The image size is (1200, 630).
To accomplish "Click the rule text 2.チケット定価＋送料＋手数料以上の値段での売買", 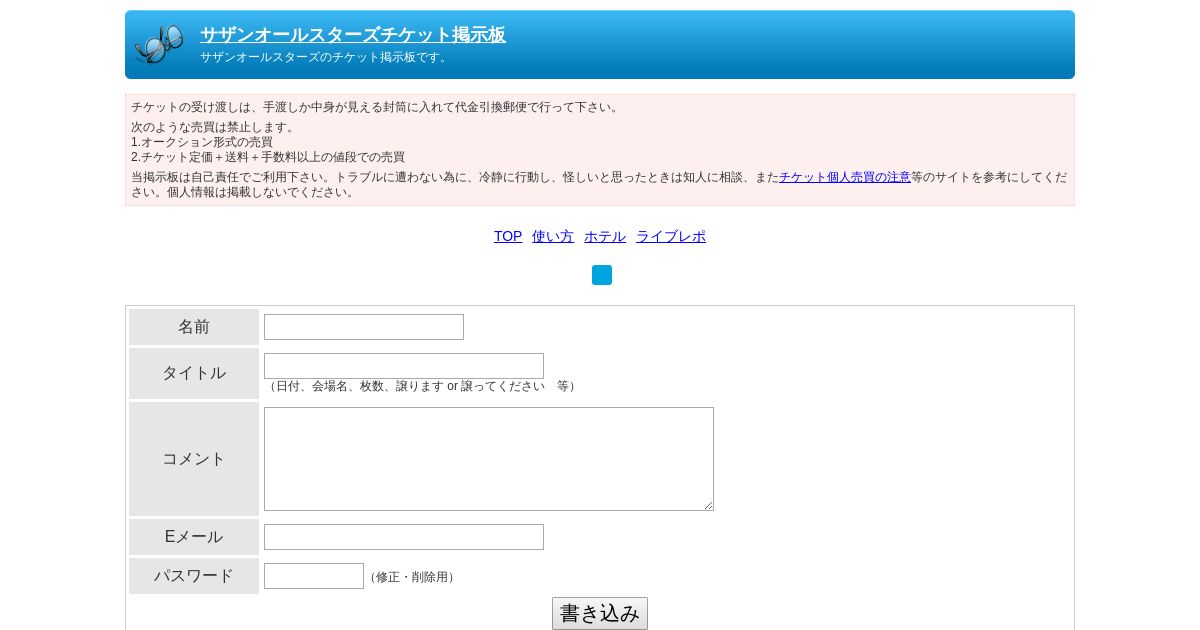I will click(268, 157).
